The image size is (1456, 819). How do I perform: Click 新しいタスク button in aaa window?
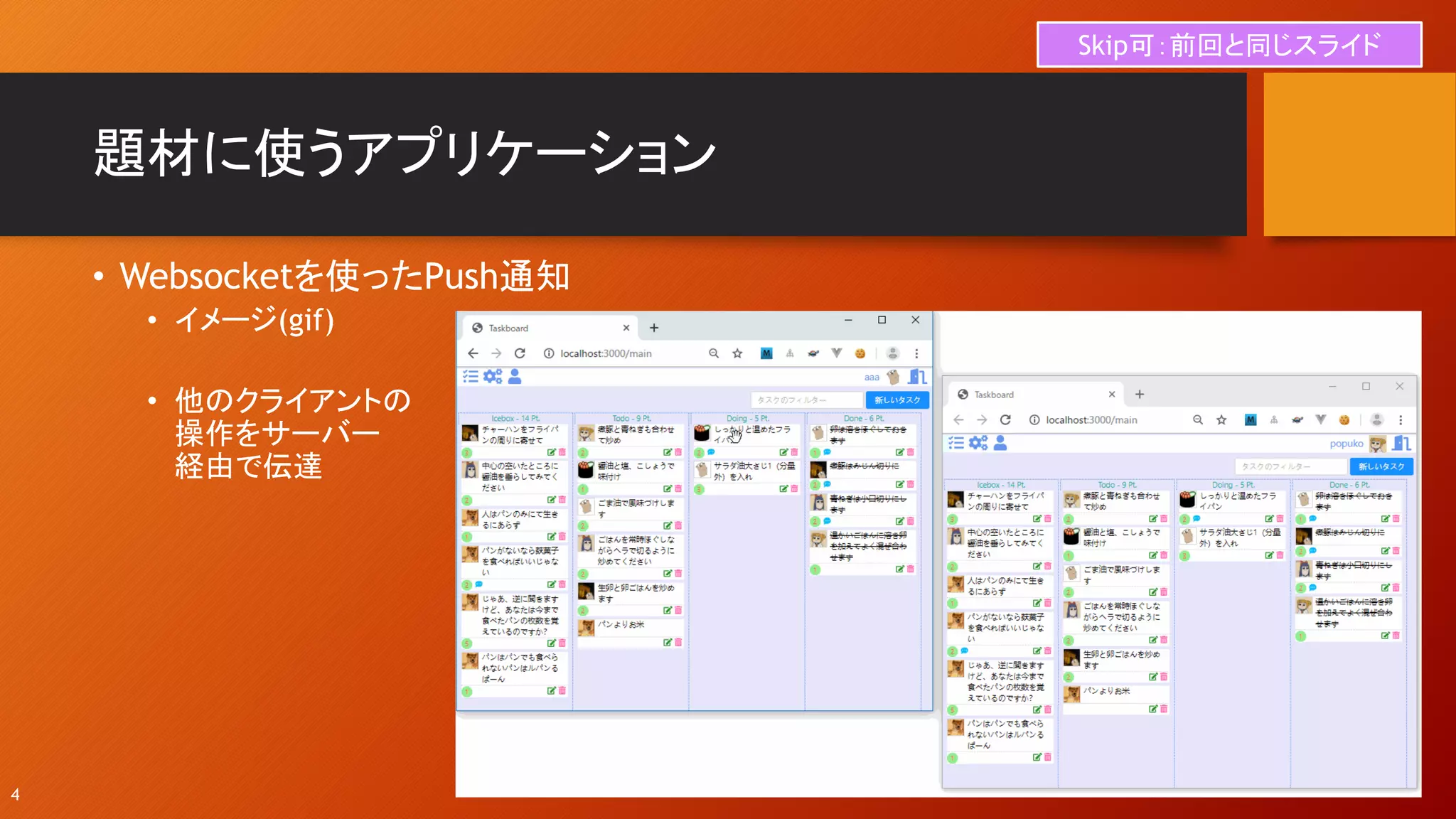tap(897, 400)
